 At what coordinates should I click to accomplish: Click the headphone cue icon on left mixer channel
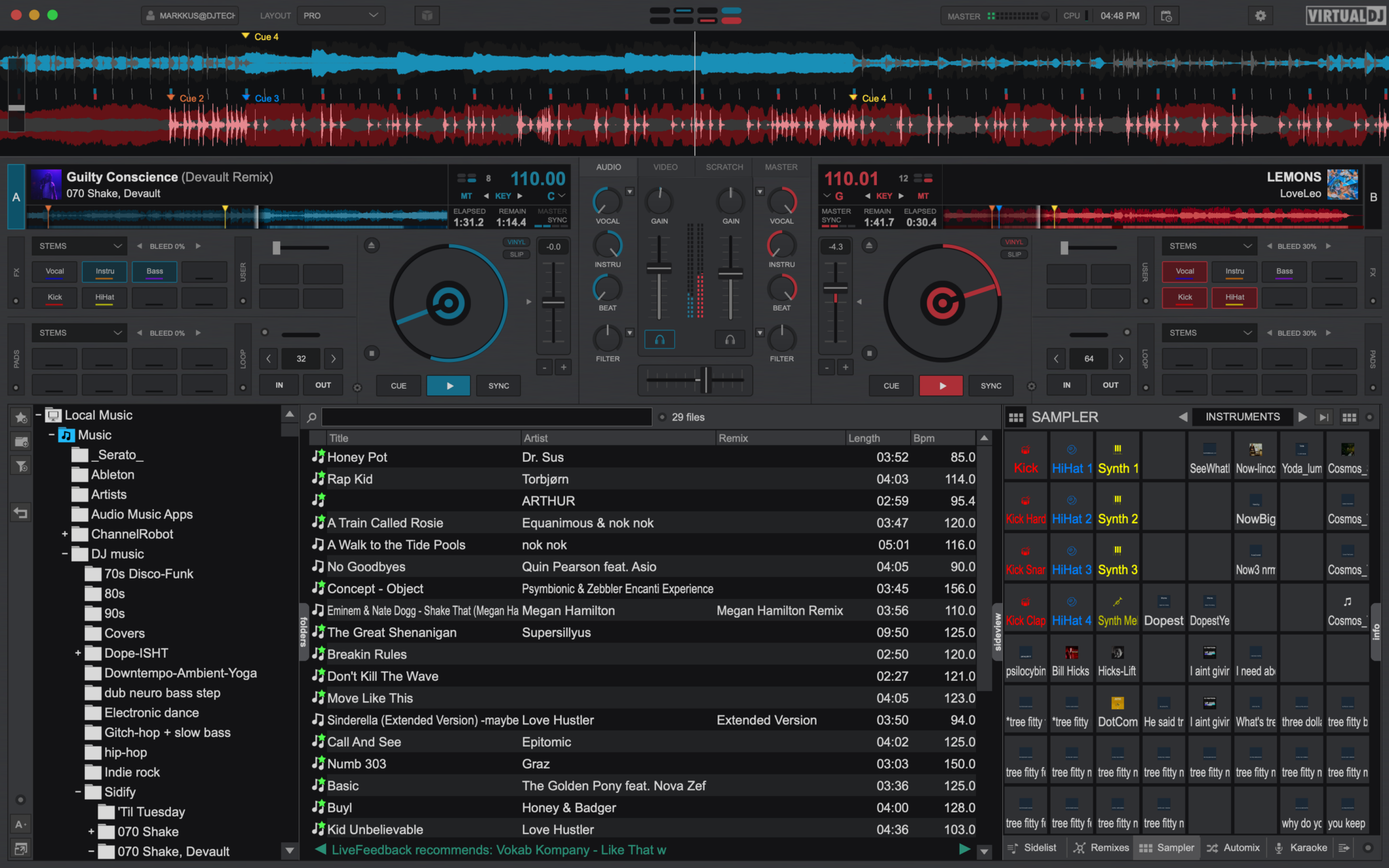[x=659, y=339]
